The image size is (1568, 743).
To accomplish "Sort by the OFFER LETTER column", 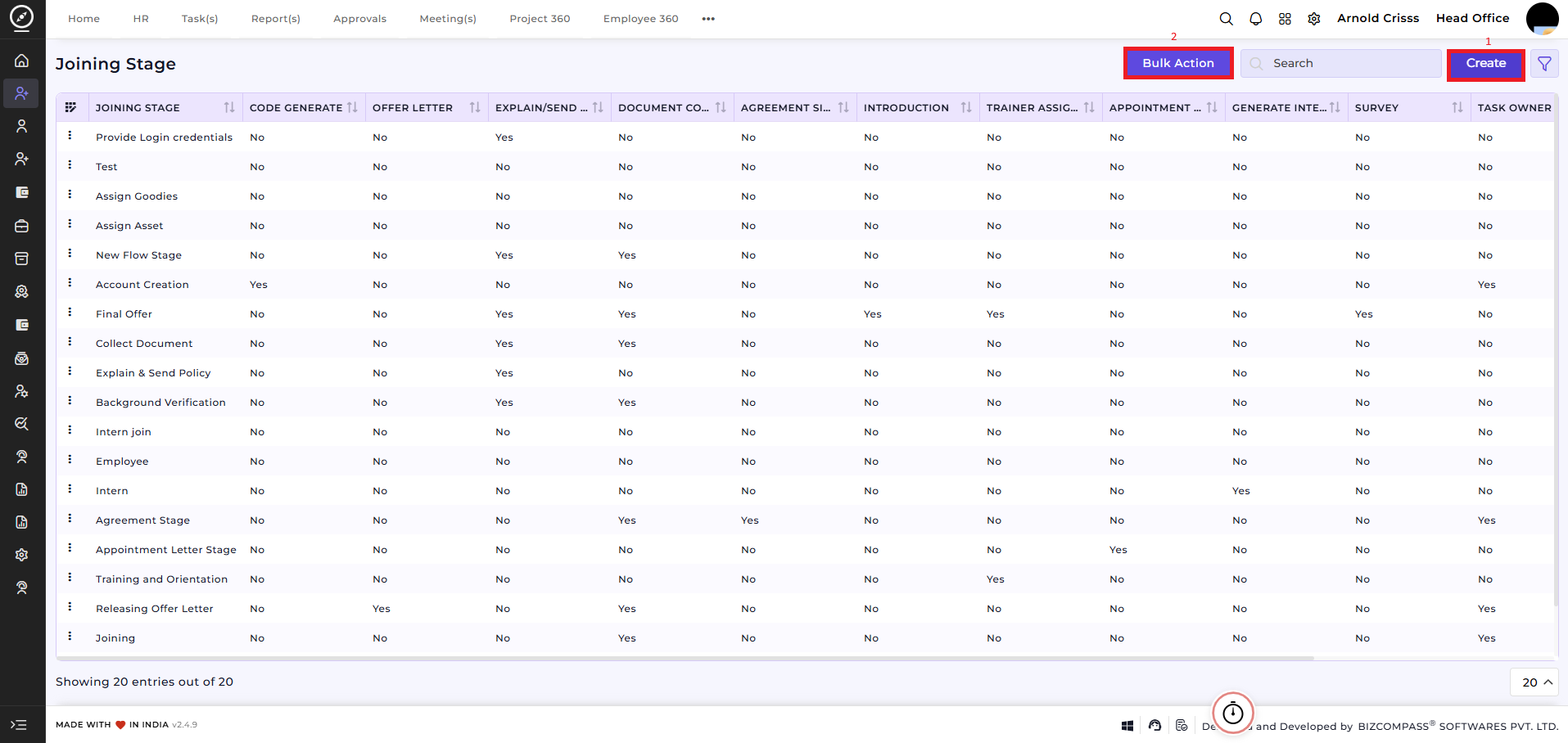I will coord(475,107).
